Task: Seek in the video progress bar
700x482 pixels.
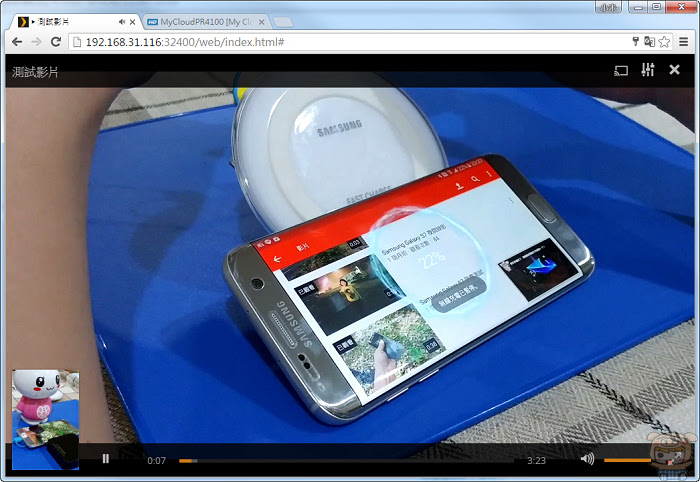Action: pos(344,461)
